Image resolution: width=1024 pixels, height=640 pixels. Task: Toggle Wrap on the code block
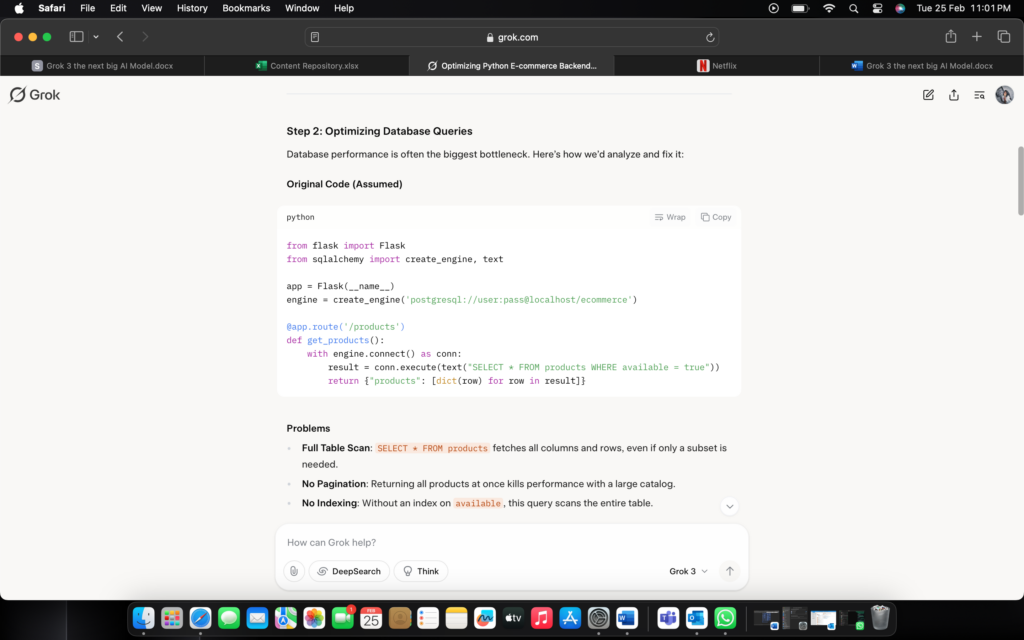[670, 217]
